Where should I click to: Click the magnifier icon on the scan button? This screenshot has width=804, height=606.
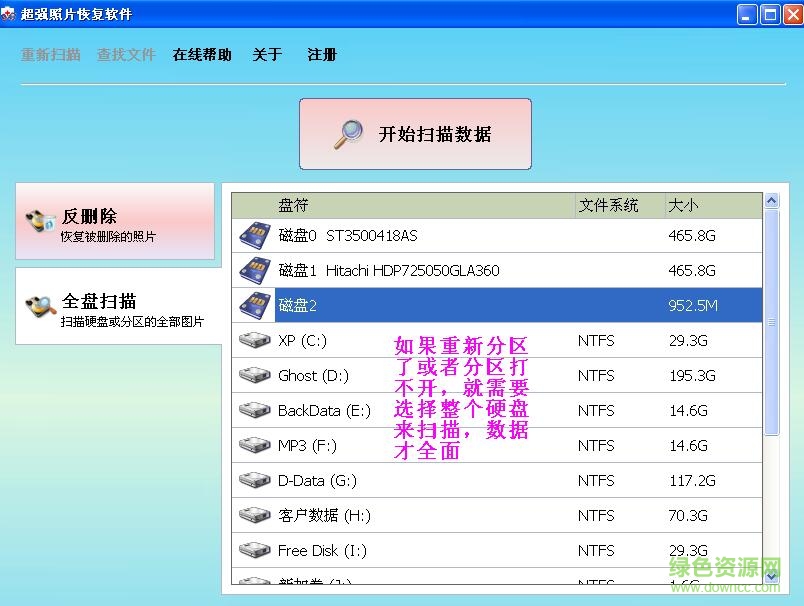(350, 133)
